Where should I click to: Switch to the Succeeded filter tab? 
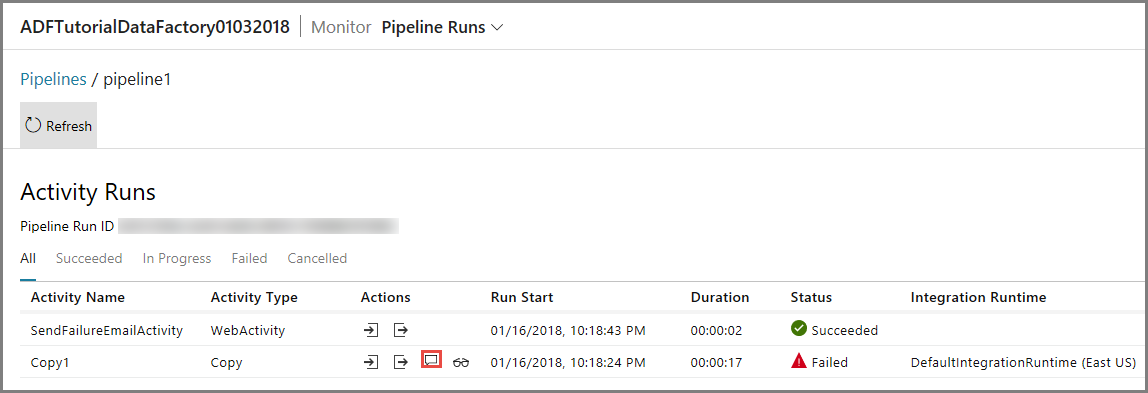pos(89,258)
